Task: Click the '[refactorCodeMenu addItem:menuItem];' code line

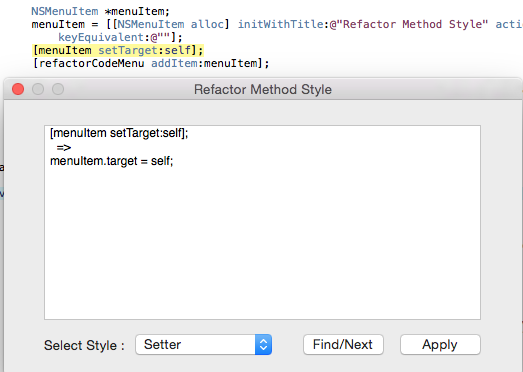Action: (x=151, y=63)
